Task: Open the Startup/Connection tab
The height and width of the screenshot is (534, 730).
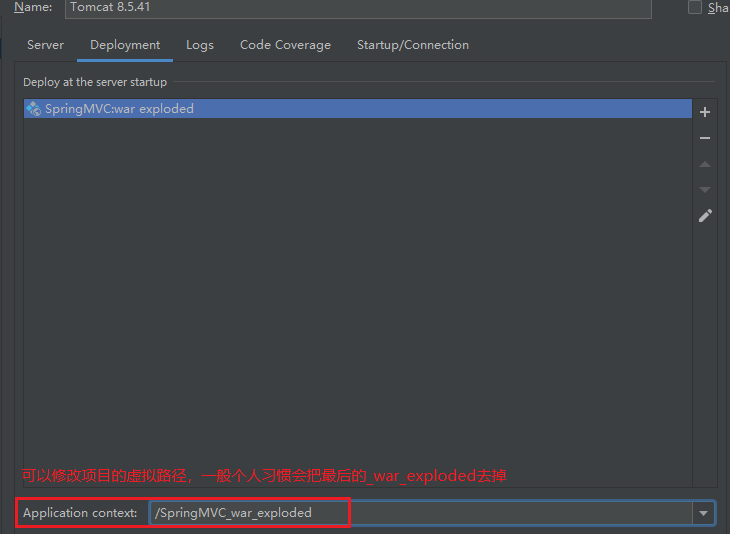Action: pyautogui.click(x=412, y=45)
